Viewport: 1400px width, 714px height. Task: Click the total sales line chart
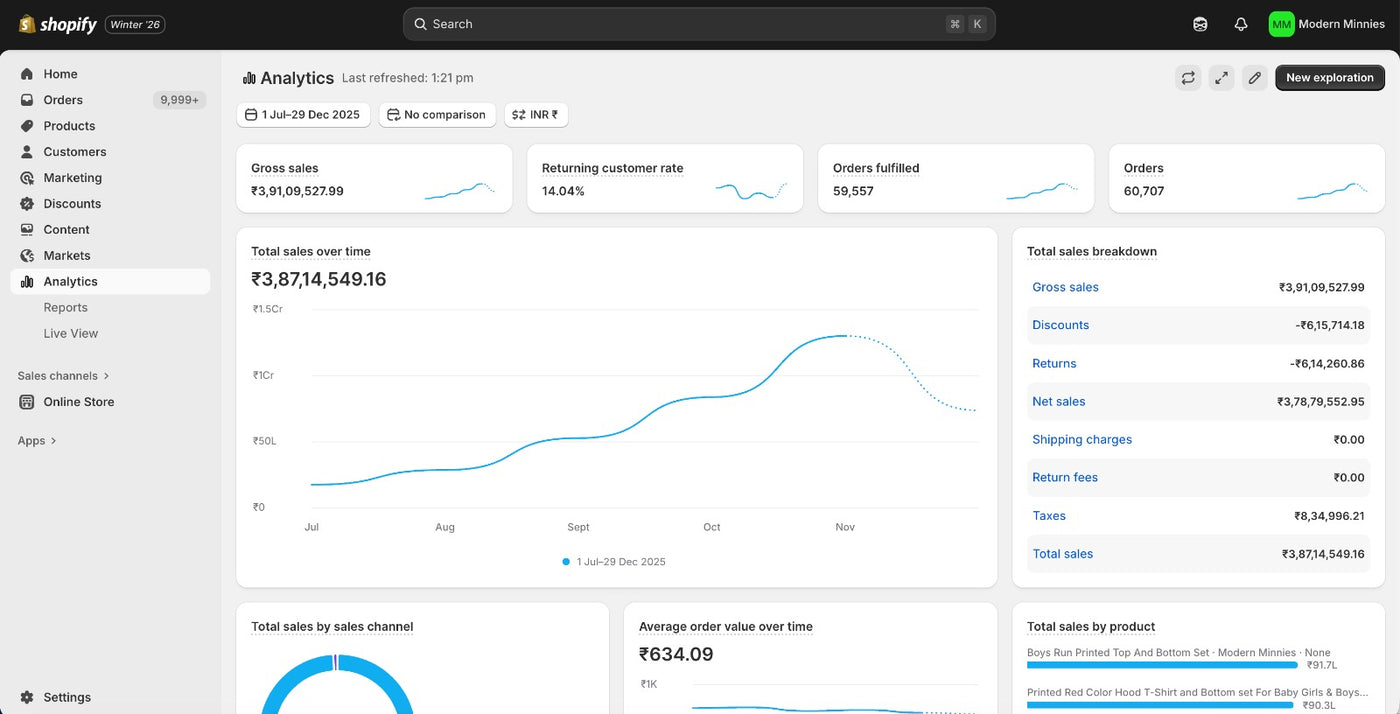[x=643, y=411]
